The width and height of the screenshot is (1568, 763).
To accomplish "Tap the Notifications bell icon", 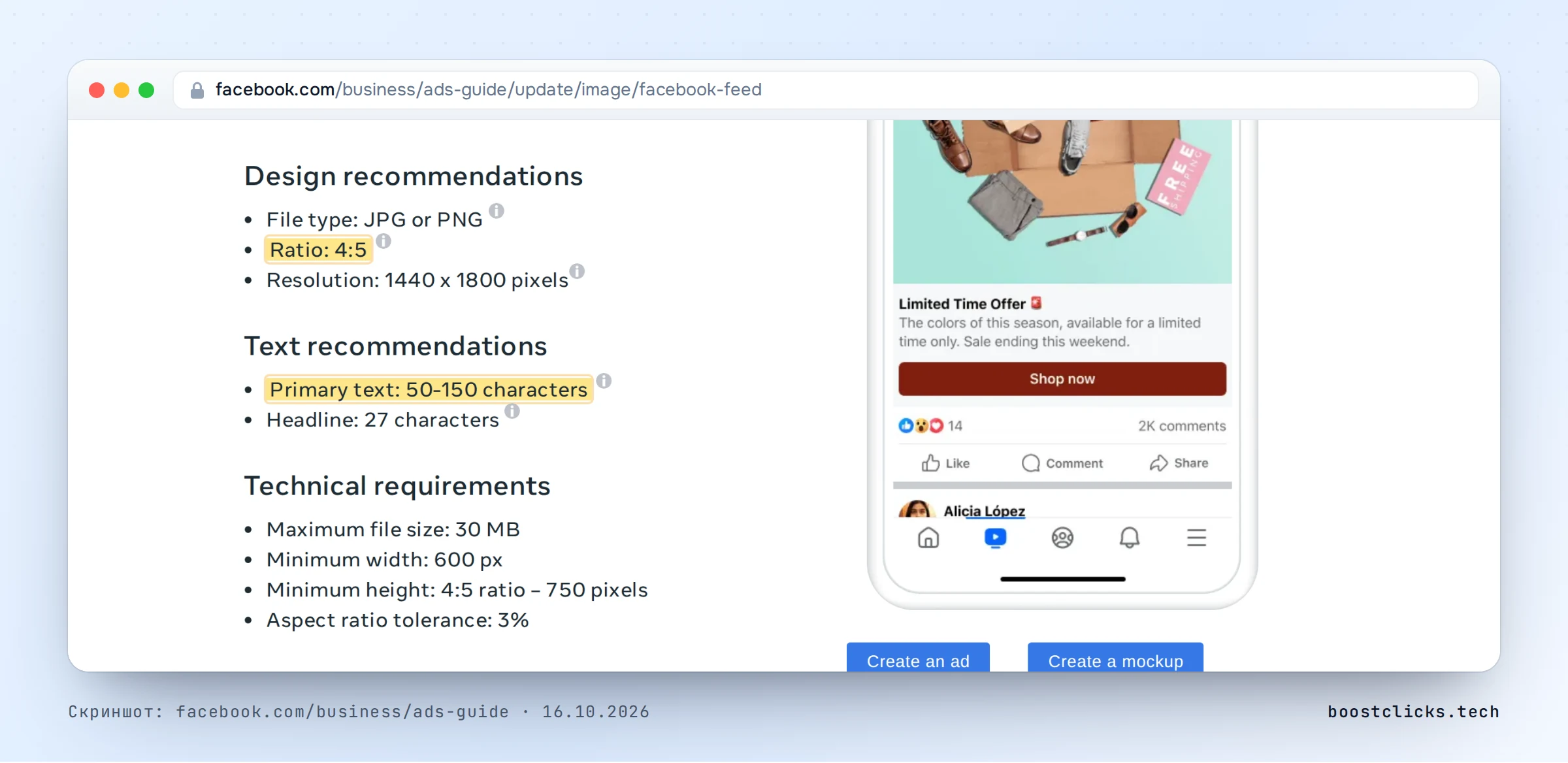I will pyautogui.click(x=1130, y=538).
